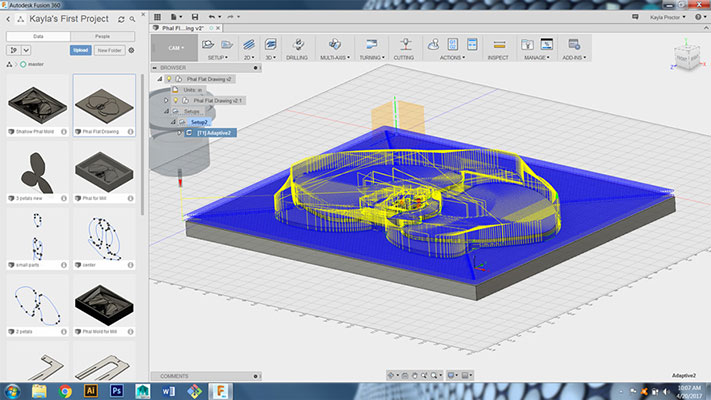Open the data panel grid icon

[157, 17]
